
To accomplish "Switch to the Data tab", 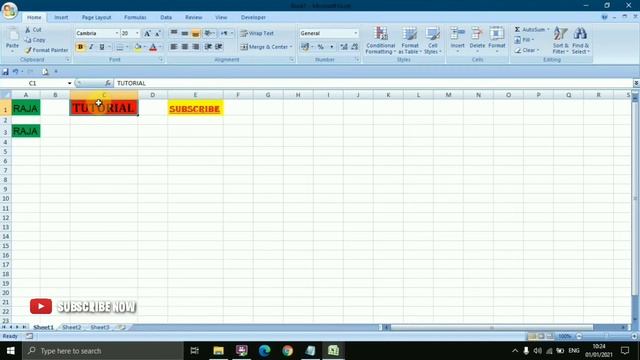I will point(166,18).
